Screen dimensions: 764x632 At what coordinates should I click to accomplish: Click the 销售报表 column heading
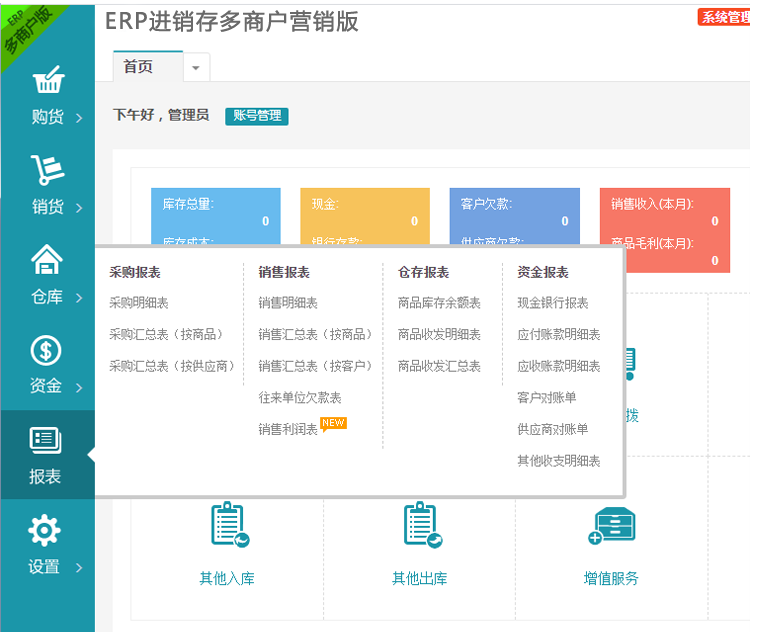pos(284,272)
